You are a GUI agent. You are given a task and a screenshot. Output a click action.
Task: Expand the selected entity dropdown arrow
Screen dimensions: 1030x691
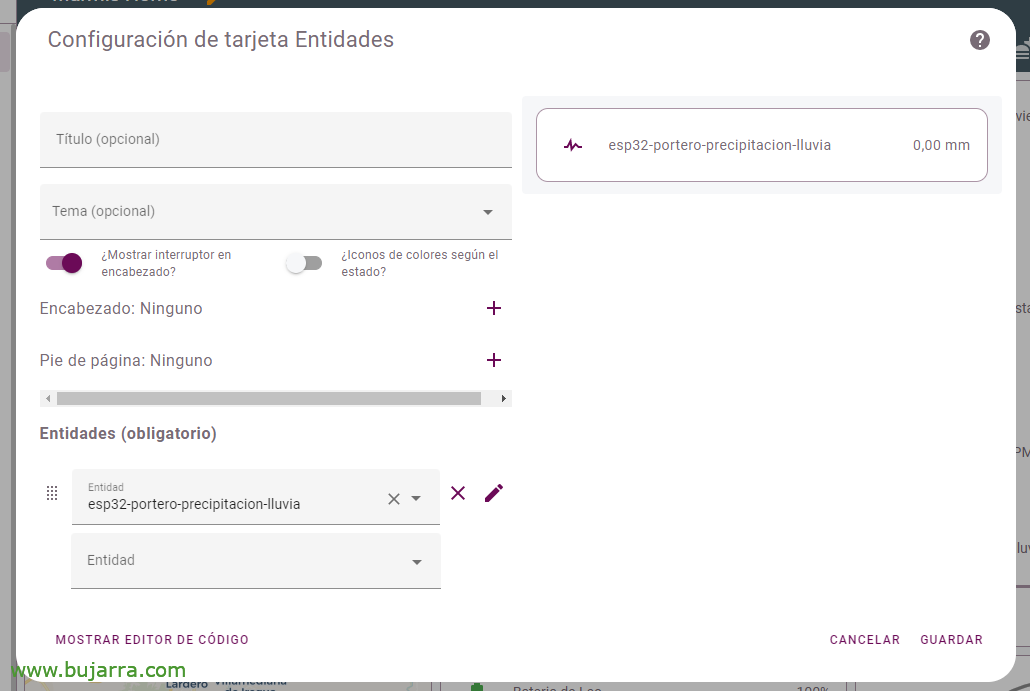coord(417,498)
